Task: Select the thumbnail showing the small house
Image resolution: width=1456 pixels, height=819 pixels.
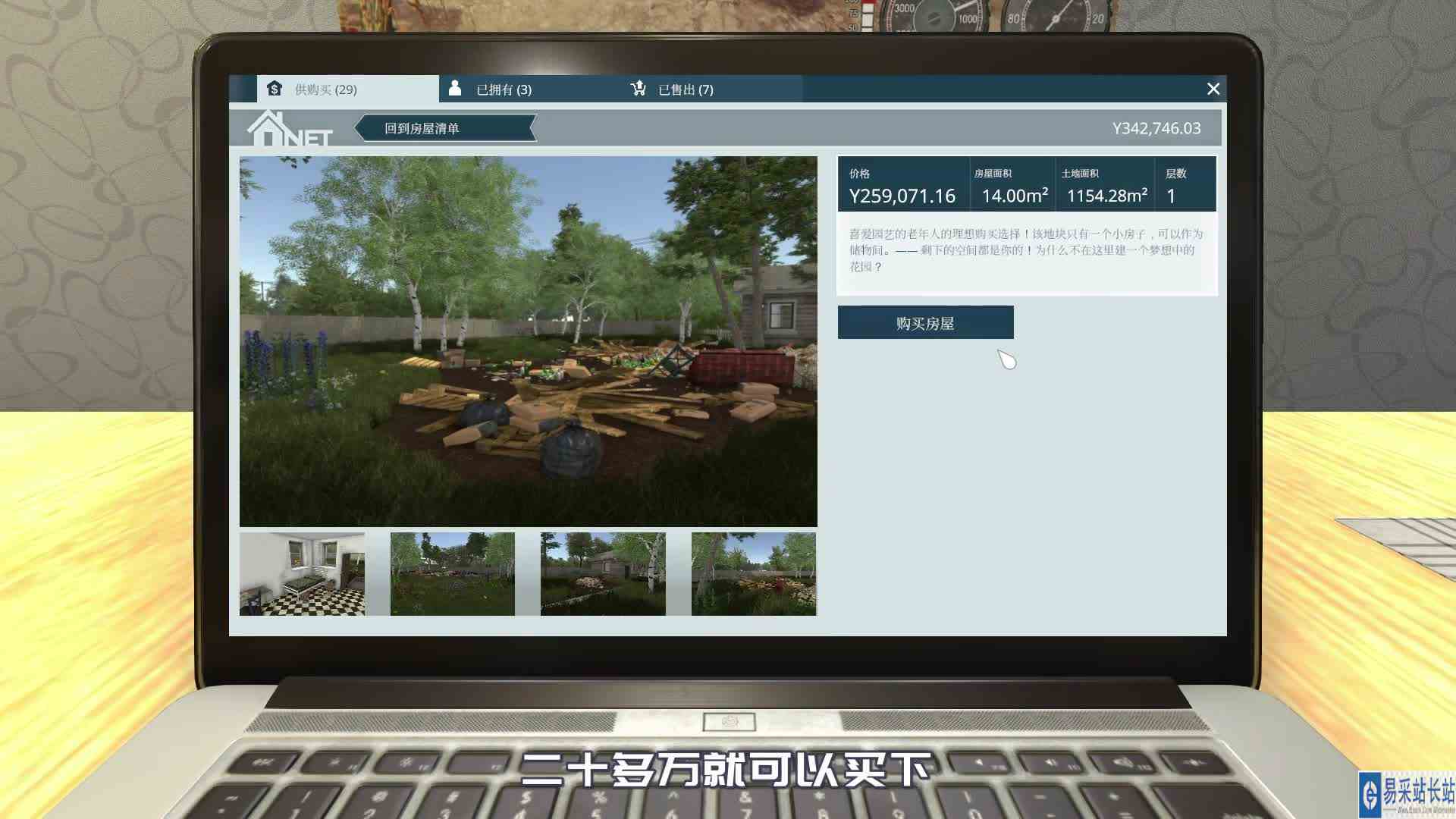Action: (x=603, y=573)
